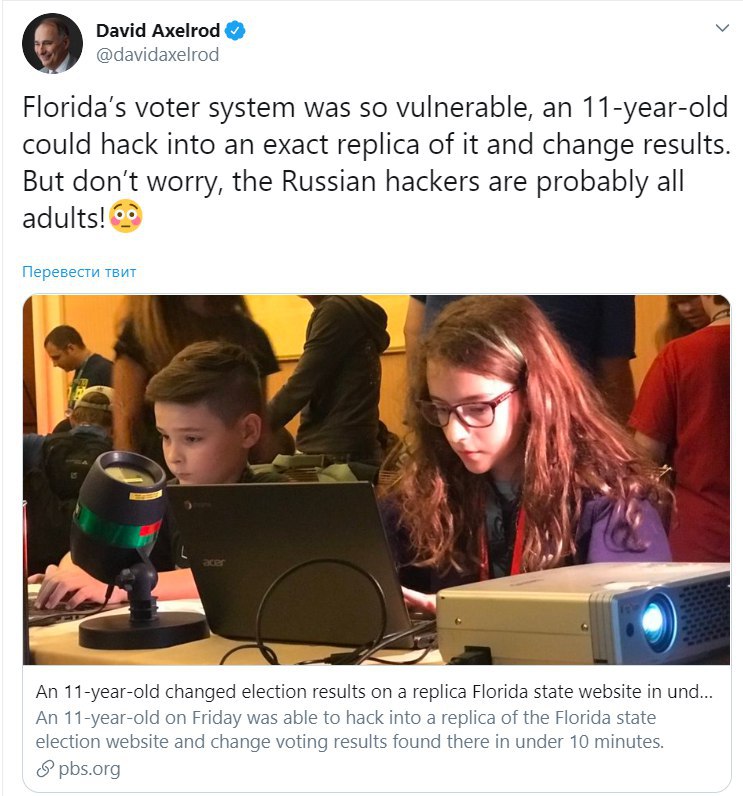
Task: Click the words "Russian hackers" in tweet
Action: 380,181
